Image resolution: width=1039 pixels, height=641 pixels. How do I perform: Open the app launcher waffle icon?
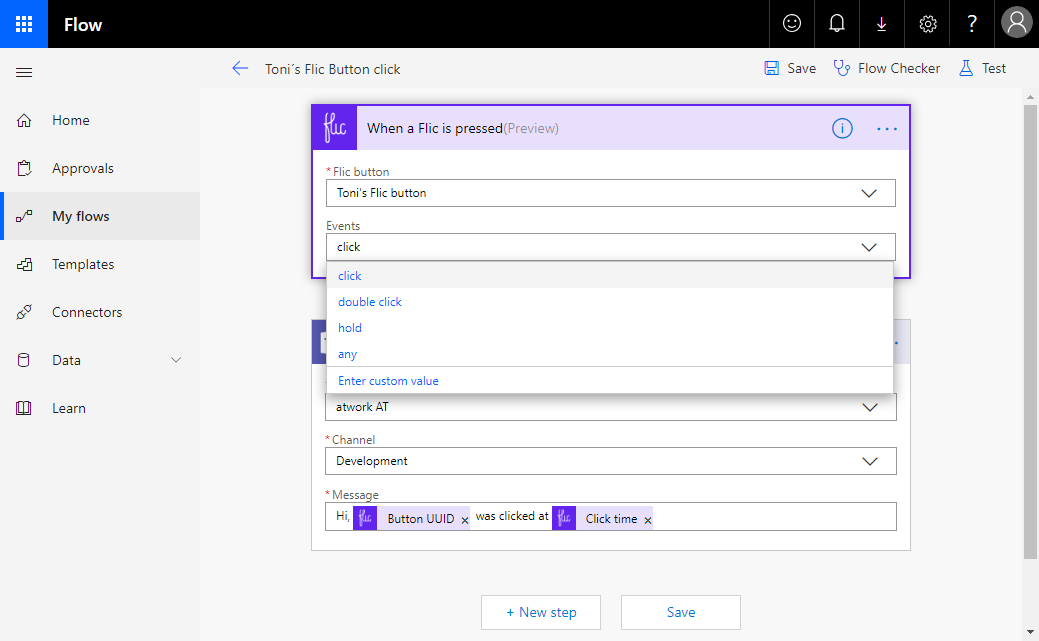(x=24, y=24)
